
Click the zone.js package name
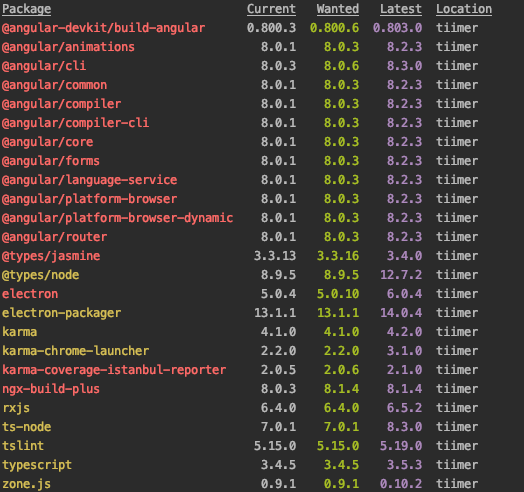coord(26,484)
